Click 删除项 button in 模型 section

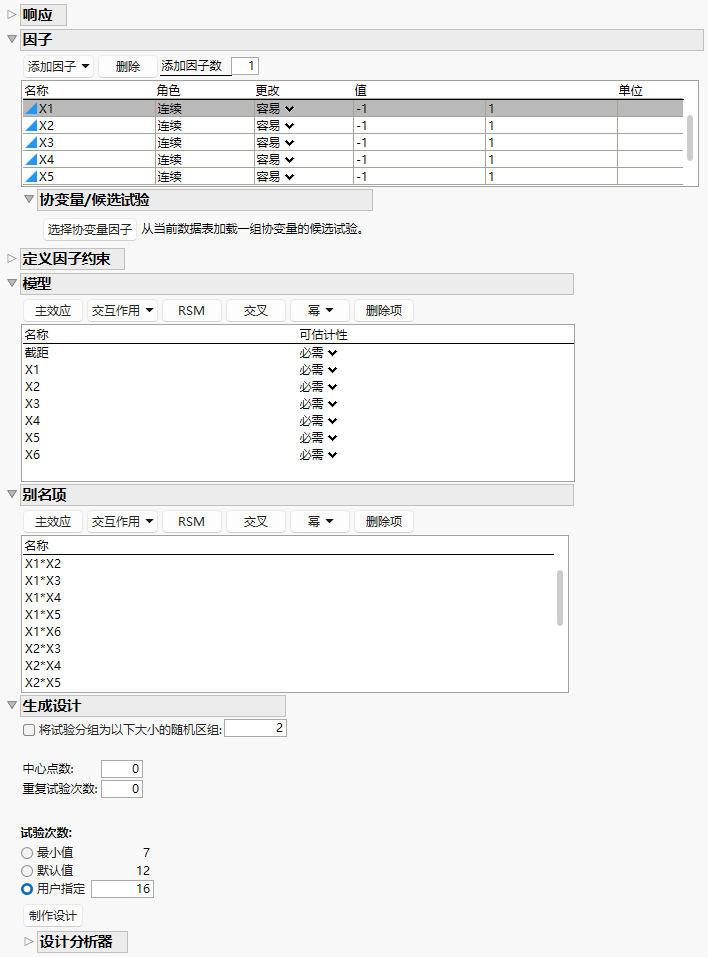point(384,311)
